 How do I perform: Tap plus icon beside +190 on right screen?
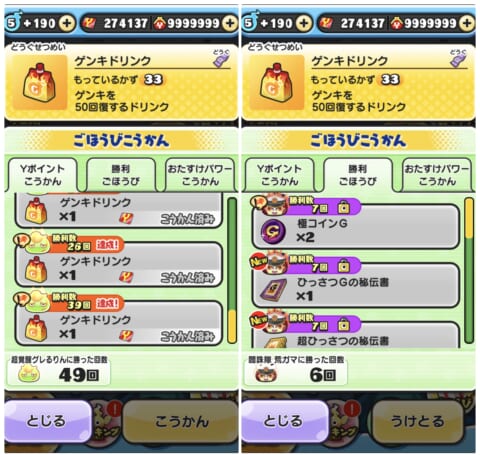pos(304,23)
